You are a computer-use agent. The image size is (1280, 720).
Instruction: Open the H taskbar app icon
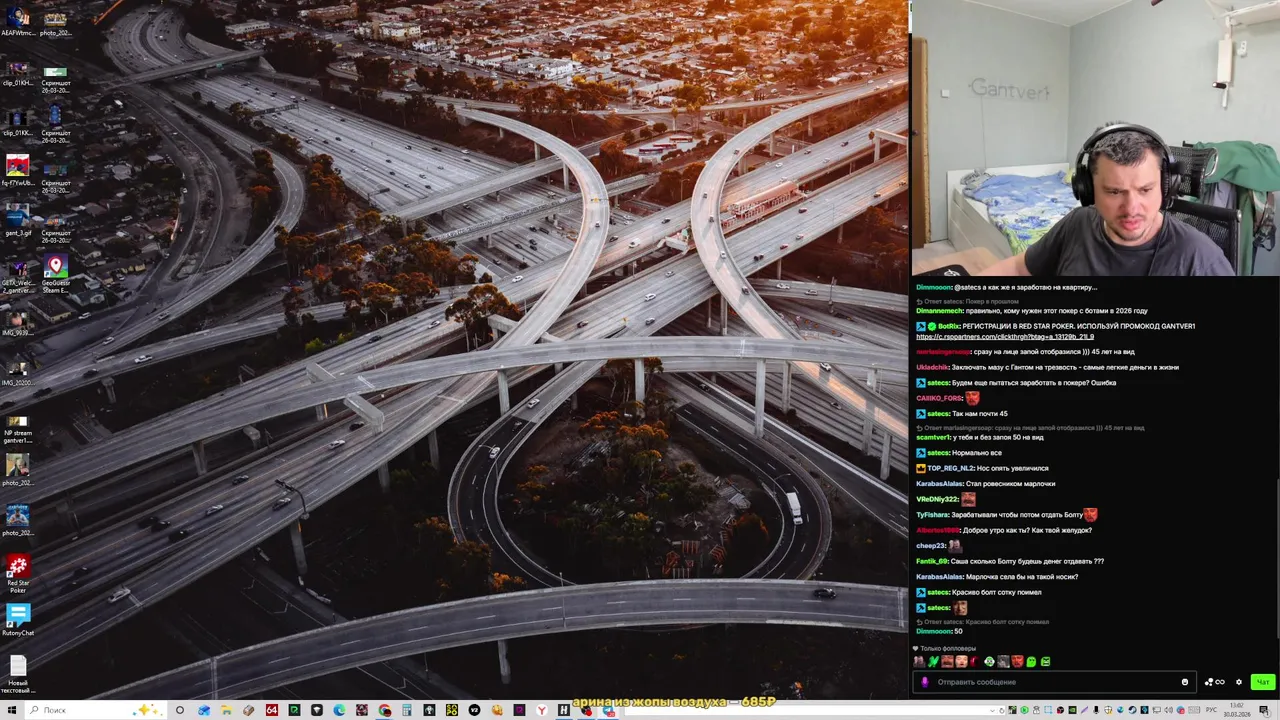(x=564, y=710)
